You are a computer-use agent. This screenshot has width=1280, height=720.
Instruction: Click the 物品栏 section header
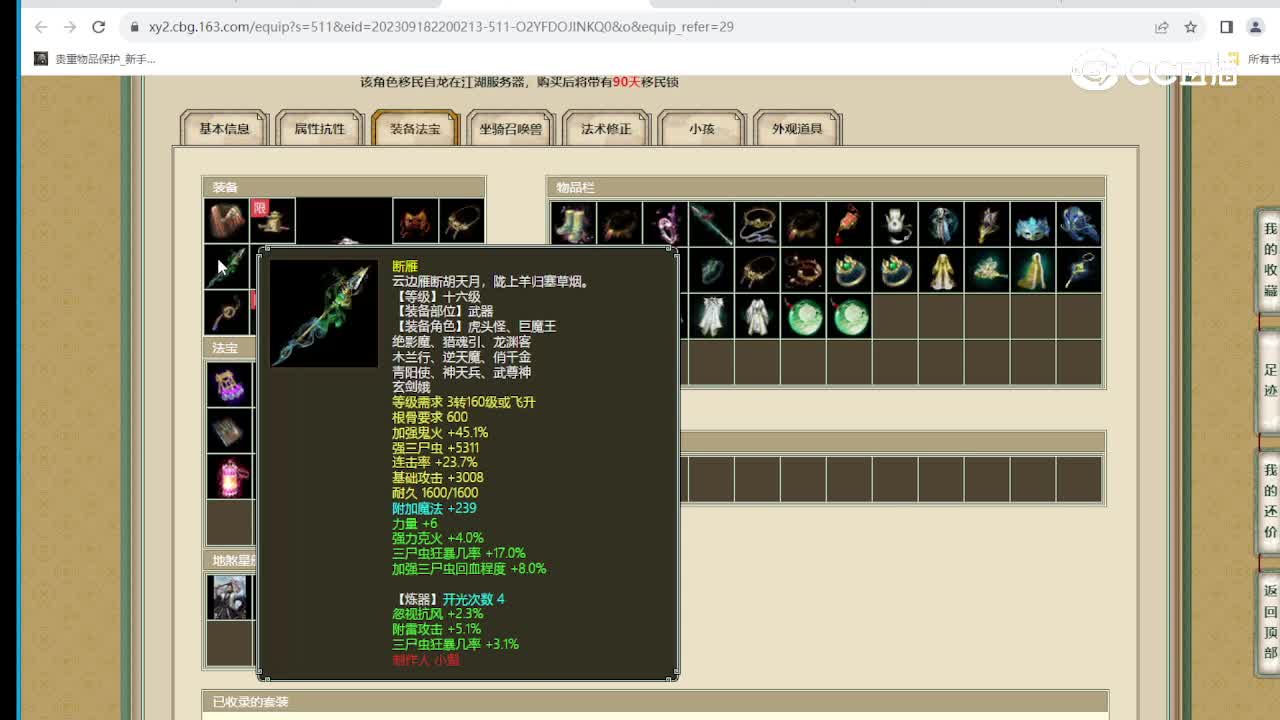coord(826,187)
